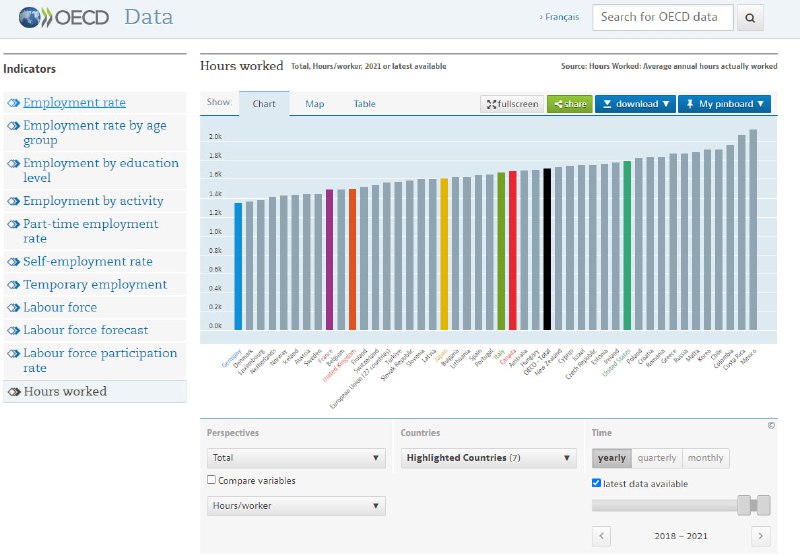Open the Employment rate indicator link
This screenshot has height=558, width=800.
74,103
